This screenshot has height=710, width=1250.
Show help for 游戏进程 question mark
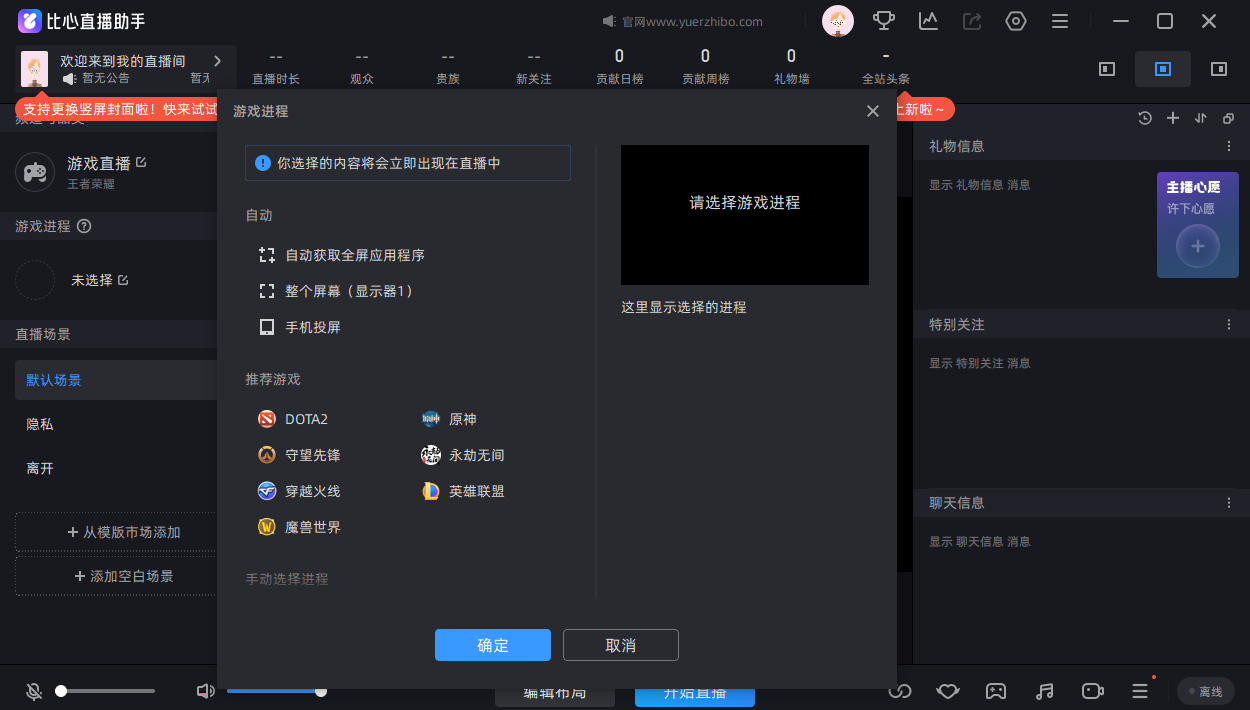(x=84, y=226)
